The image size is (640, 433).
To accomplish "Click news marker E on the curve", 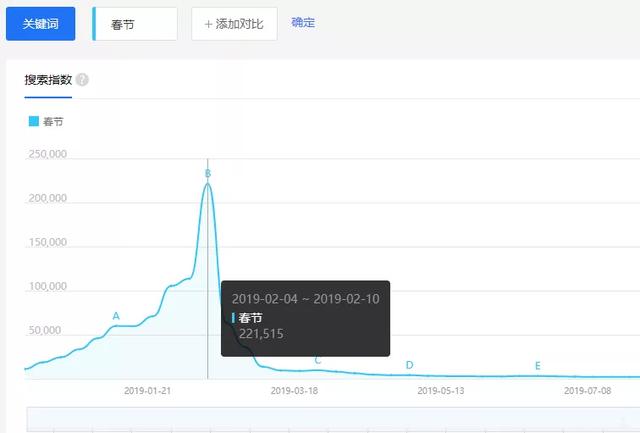I will click(x=537, y=366).
